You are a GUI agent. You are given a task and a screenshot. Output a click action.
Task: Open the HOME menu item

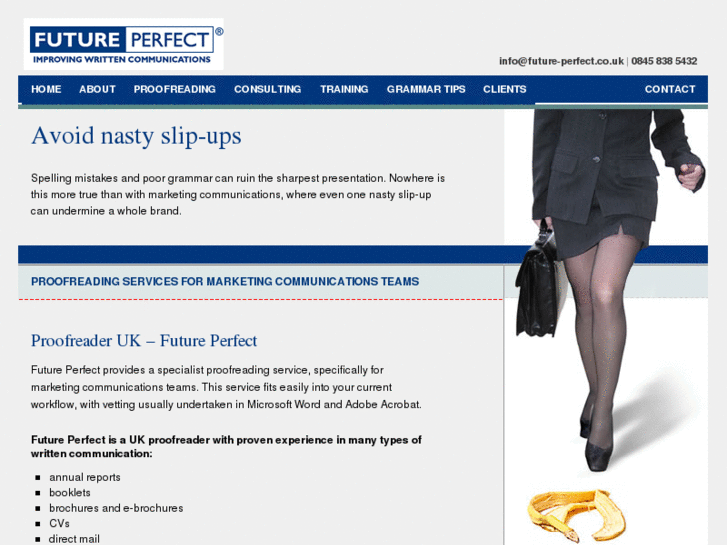click(x=46, y=89)
